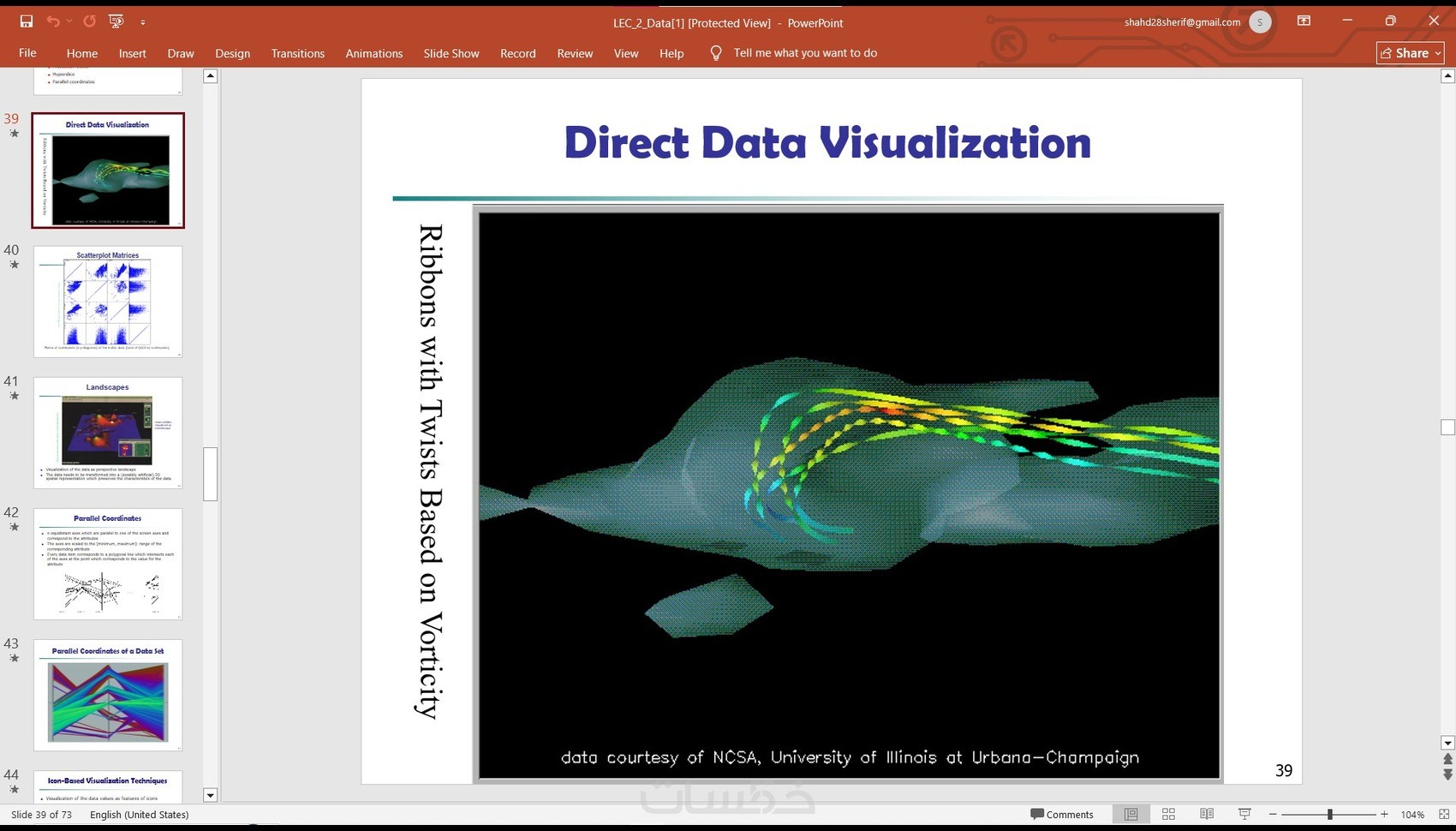
Task: Select the Record tab
Action: [518, 53]
